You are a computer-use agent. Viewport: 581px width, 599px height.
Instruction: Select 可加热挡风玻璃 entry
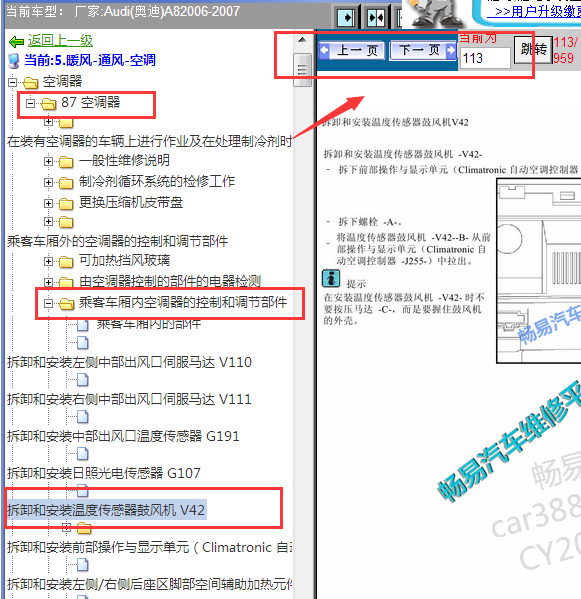click(124, 260)
